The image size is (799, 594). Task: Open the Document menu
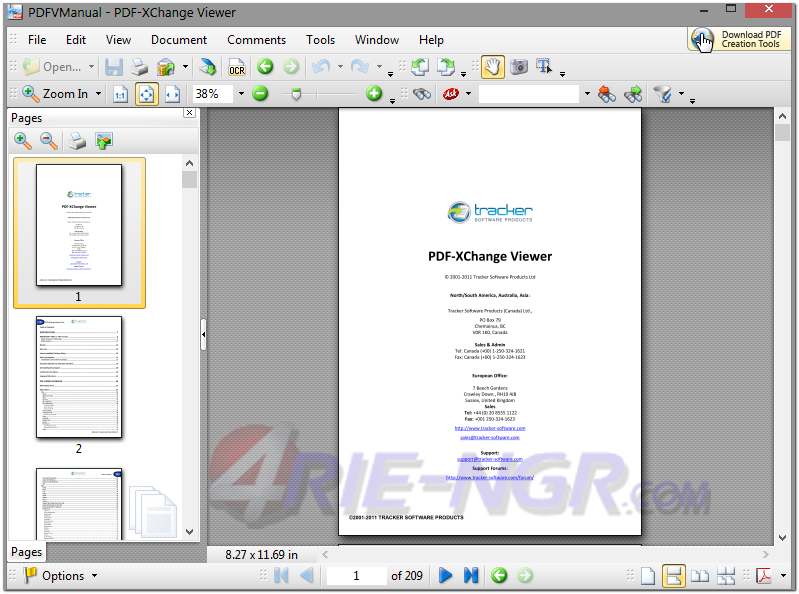tap(179, 40)
